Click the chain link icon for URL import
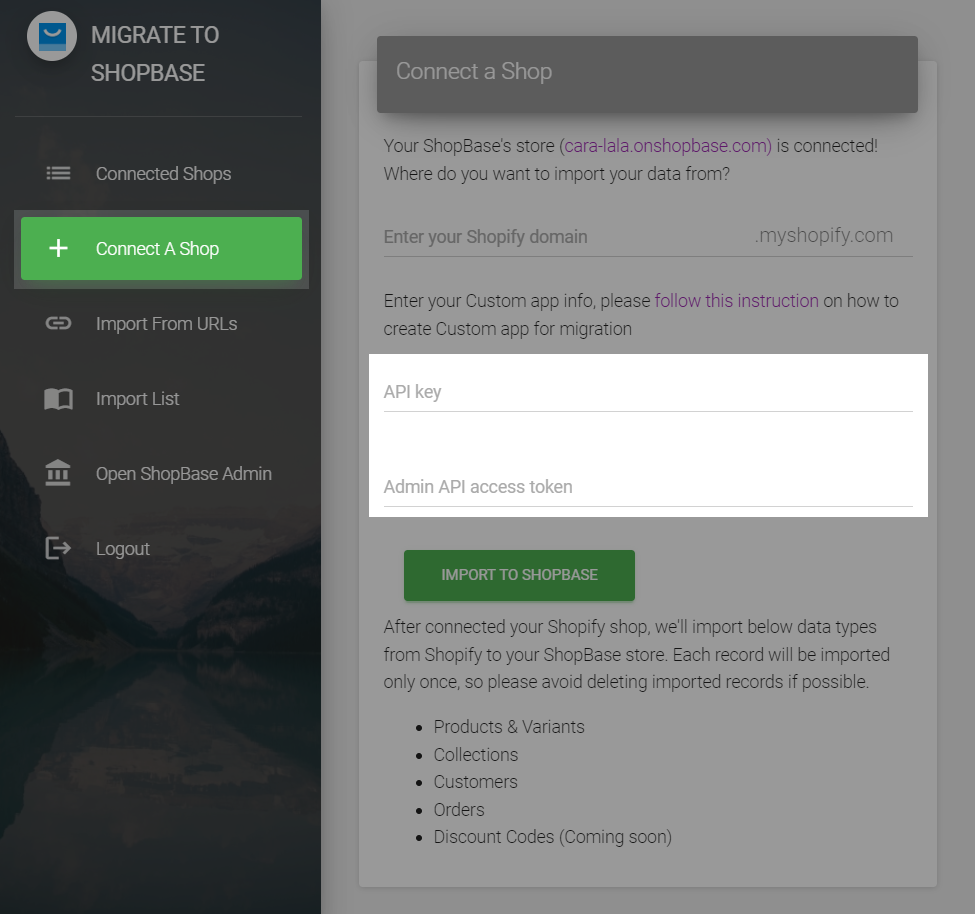The image size is (975, 914). [x=58, y=323]
